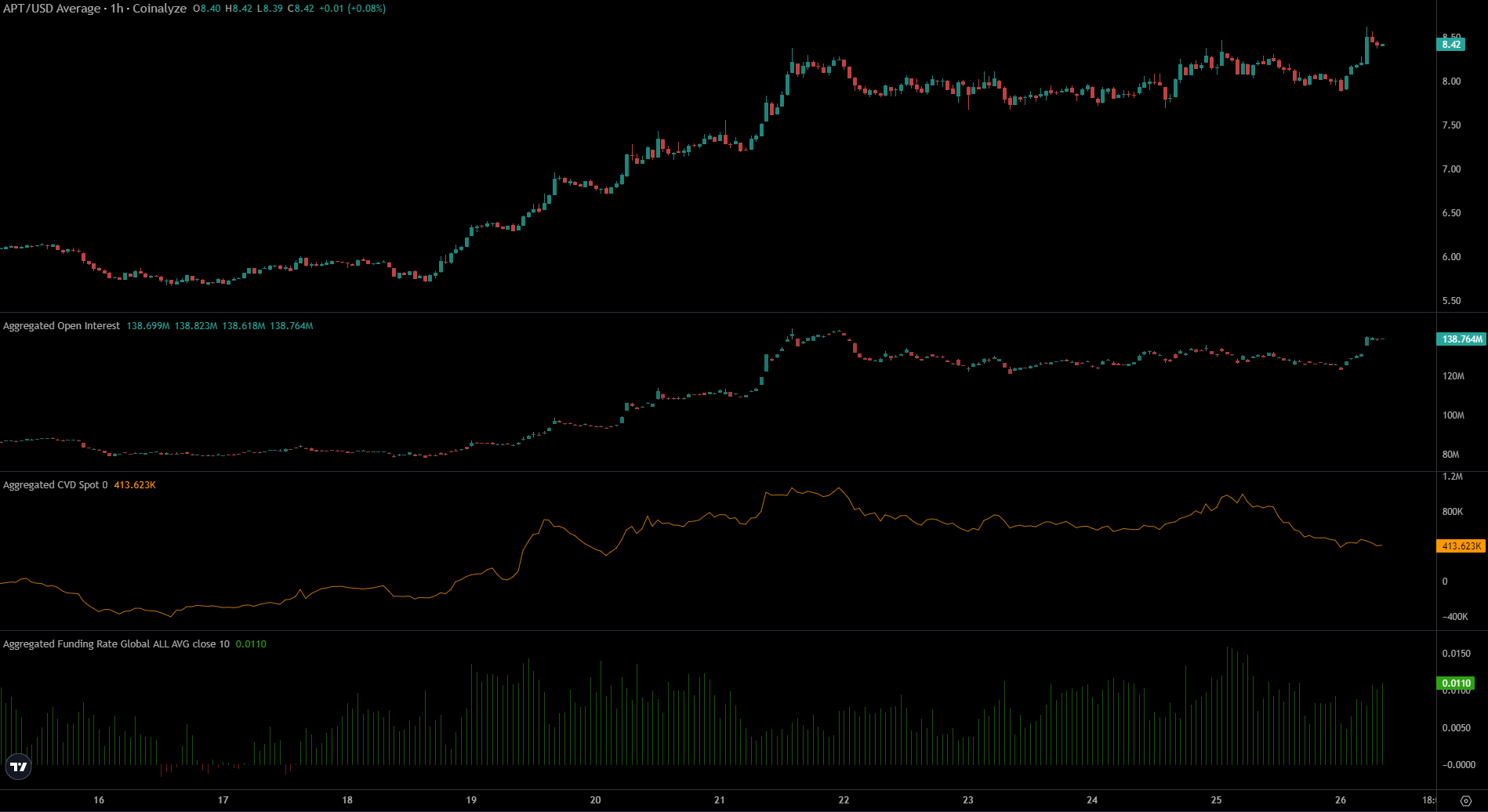
Task: Click the CVD Spot legend value 413.623K
Action: 135,485
